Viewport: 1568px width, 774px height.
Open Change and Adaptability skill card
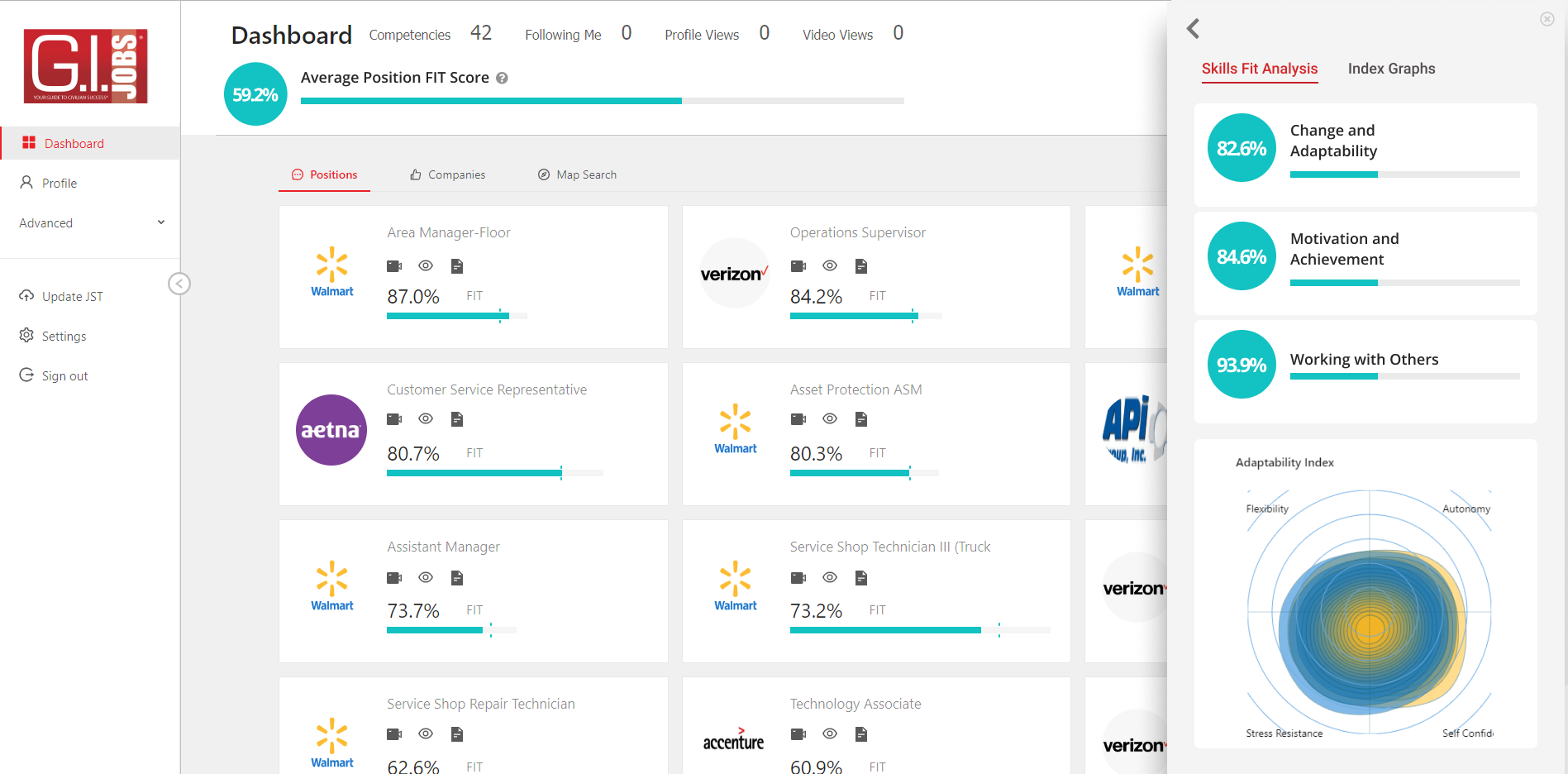(x=1365, y=155)
